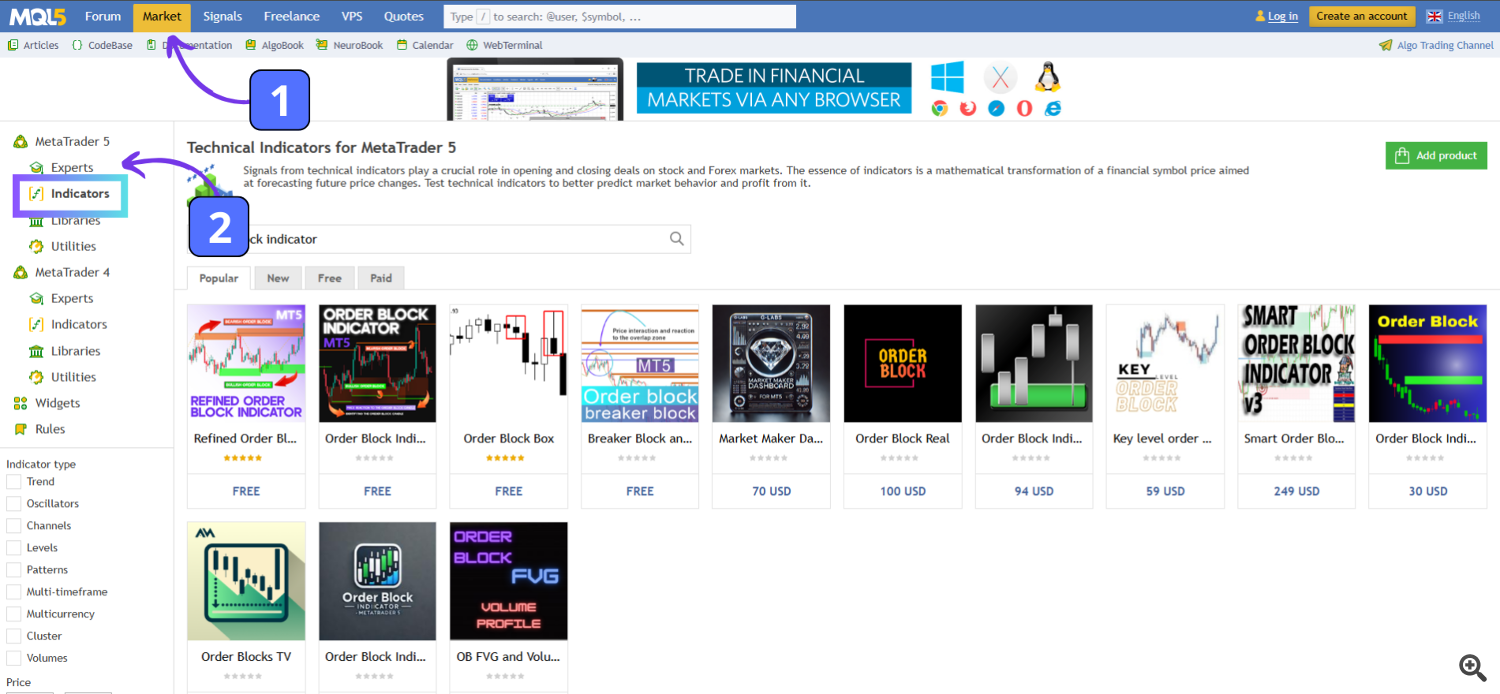Click MetaTrader 5 Utilities gear icon
1500x694 pixels.
click(x=37, y=246)
